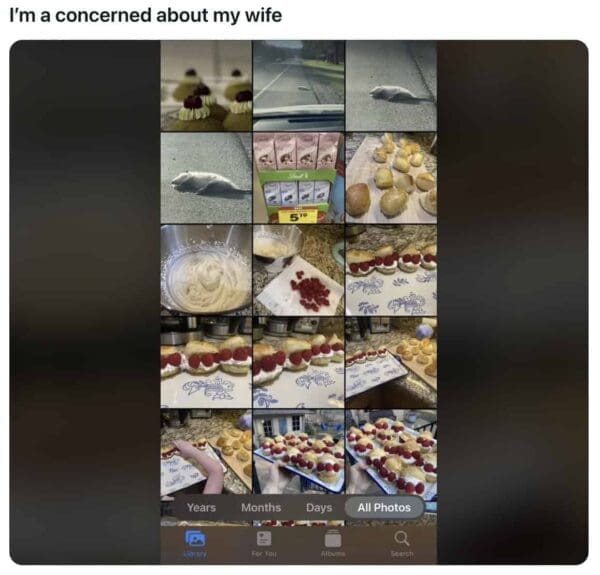The height and width of the screenshot is (575, 600).
Task: Open the tray of pastries outdoors photo
Action: point(298,452)
